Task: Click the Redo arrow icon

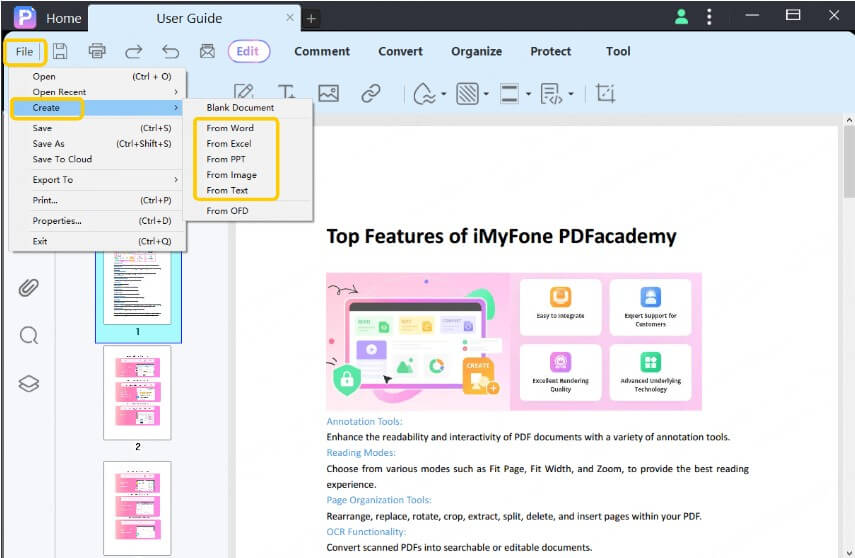Action: tap(134, 52)
